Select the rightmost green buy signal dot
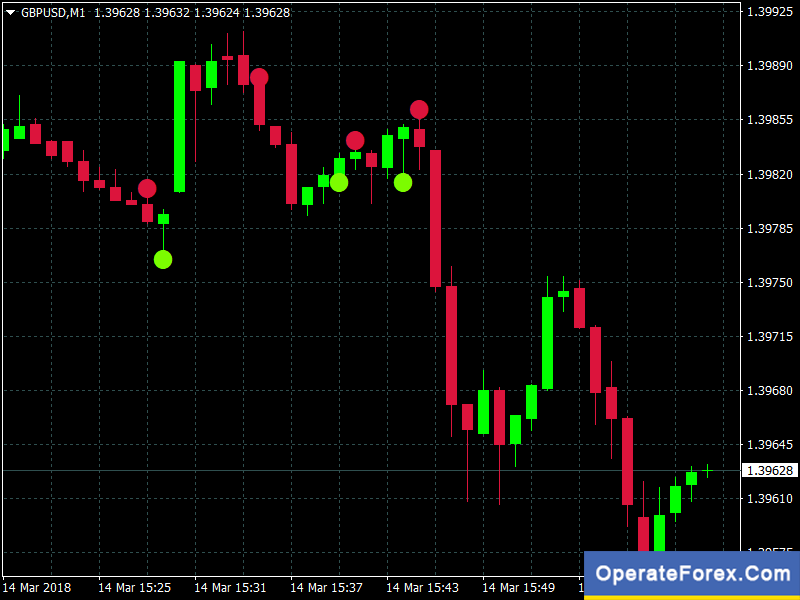This screenshot has height=600, width=800. point(403,182)
